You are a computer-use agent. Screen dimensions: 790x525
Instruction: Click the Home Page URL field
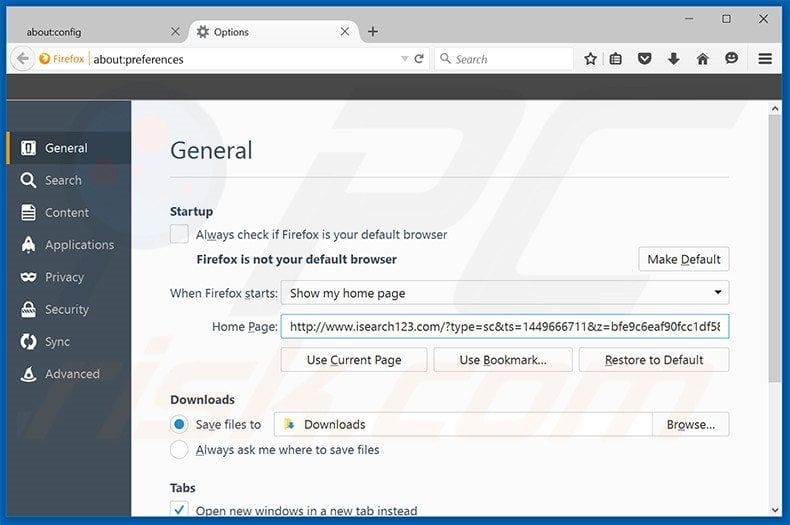pyautogui.click(x=504, y=327)
